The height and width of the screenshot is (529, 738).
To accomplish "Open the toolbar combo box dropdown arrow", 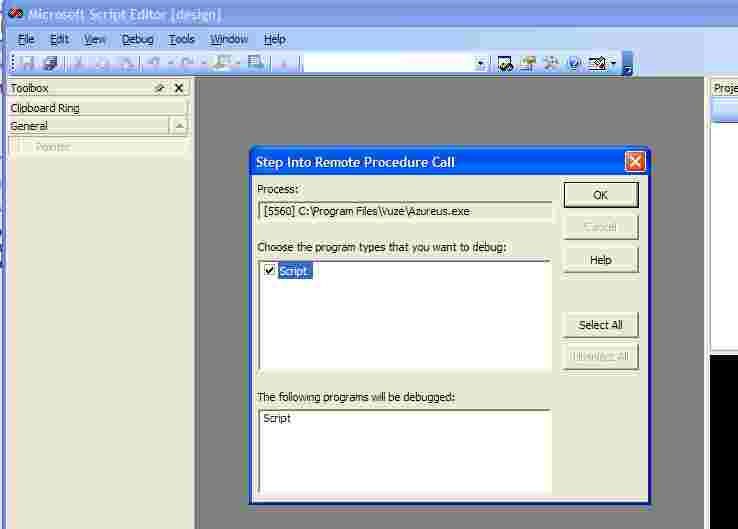I will coord(481,63).
